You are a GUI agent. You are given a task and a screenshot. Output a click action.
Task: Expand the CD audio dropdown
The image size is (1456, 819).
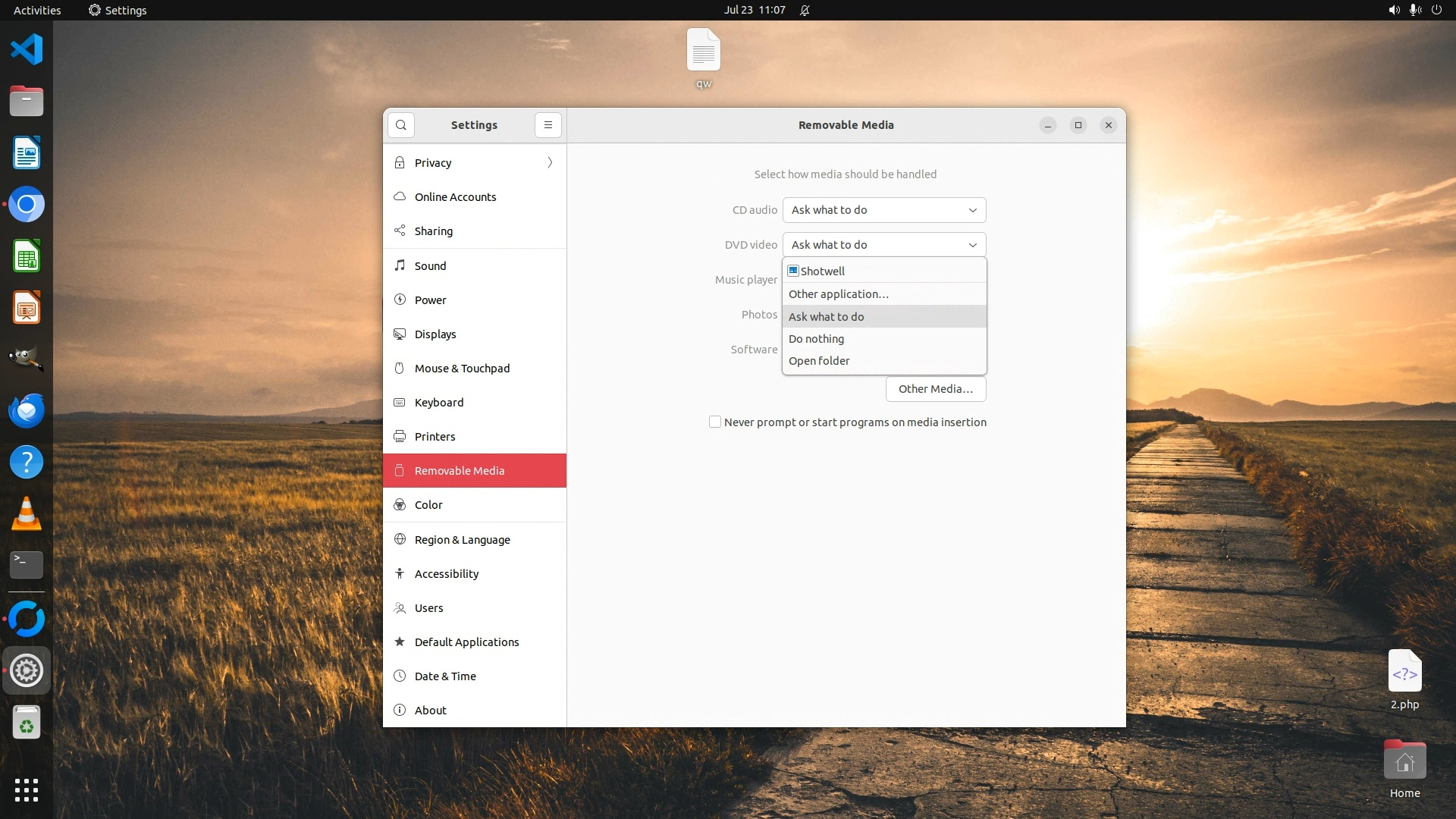883,210
